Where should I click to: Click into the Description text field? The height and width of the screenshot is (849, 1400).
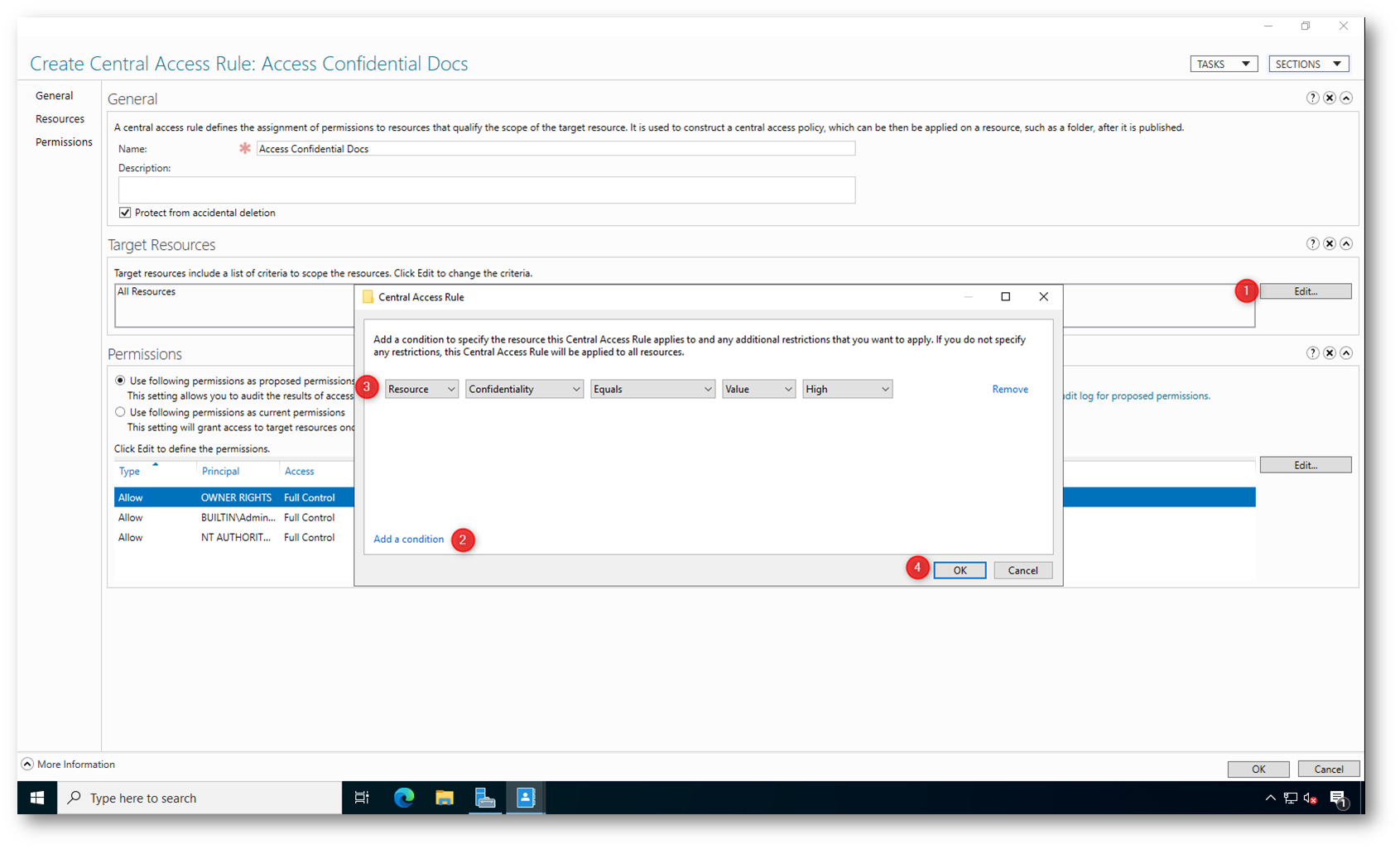pyautogui.click(x=486, y=189)
